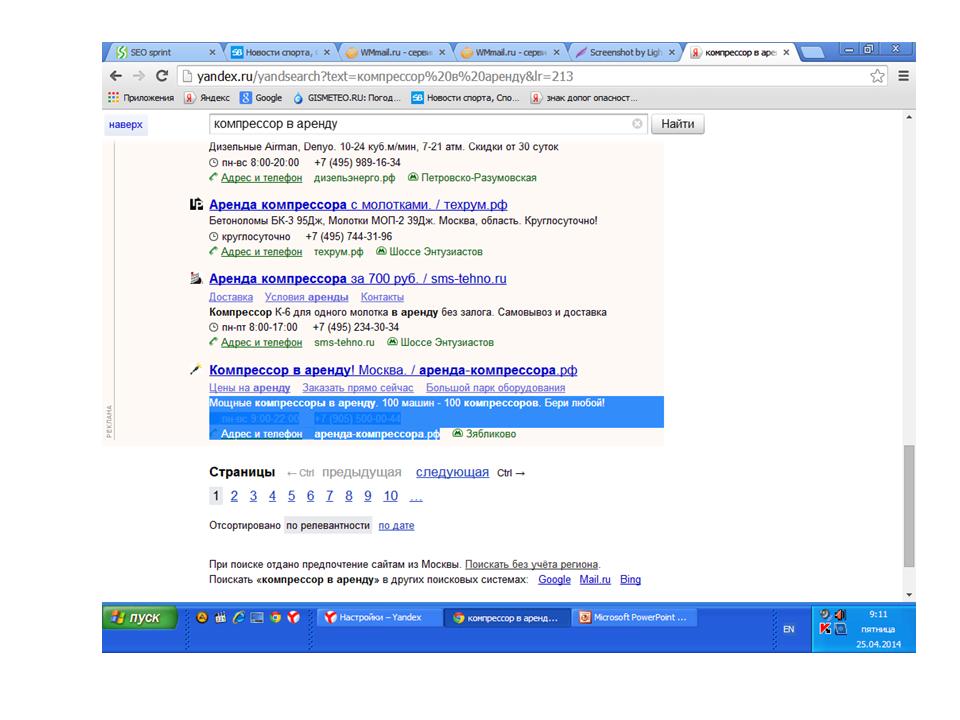Bookmark page with the star icon
This screenshot has height=720, width=960.
877,76
